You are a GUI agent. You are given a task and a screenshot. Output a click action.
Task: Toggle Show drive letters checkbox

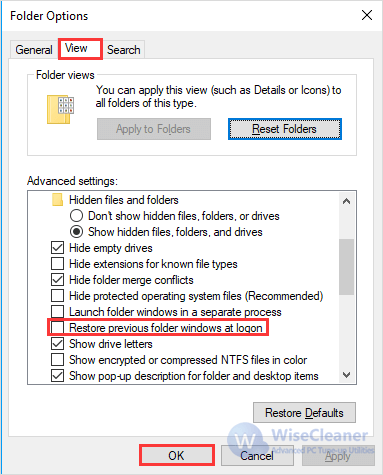coord(57,344)
